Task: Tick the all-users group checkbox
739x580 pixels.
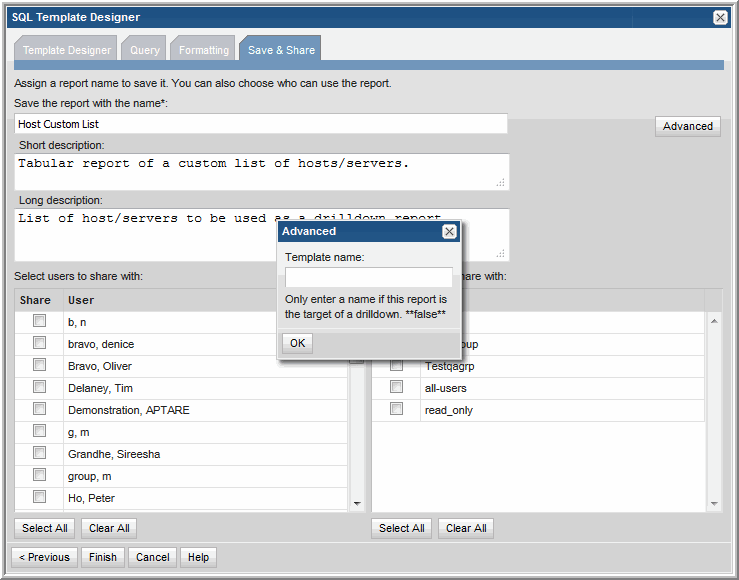Action: [x=397, y=387]
